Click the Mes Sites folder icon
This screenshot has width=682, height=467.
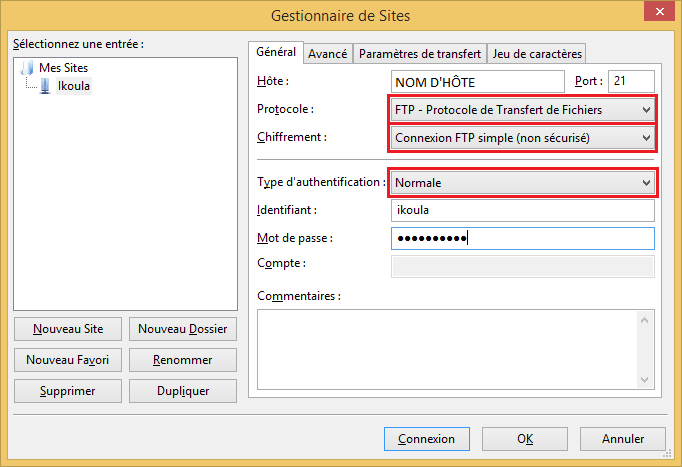pos(27,68)
